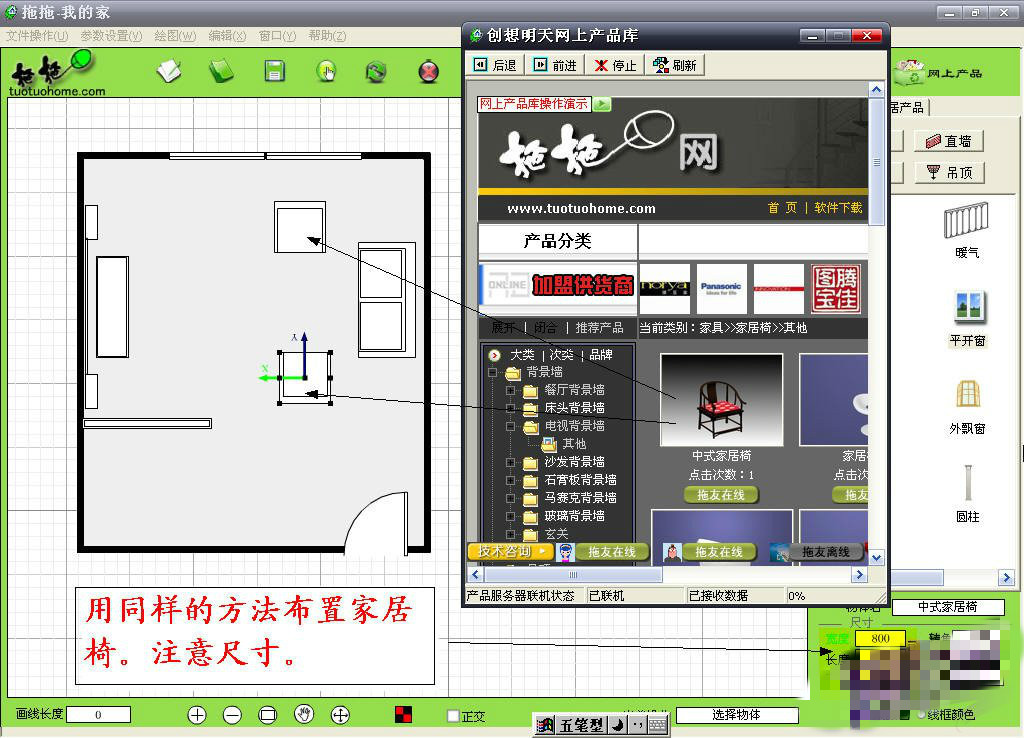
Task: Select the 圆柱 column item
Action: [x=968, y=493]
